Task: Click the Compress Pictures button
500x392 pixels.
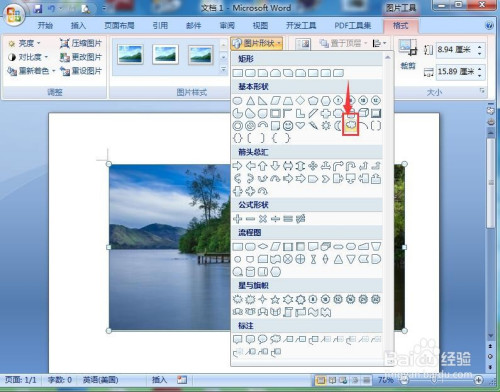Action: point(80,43)
